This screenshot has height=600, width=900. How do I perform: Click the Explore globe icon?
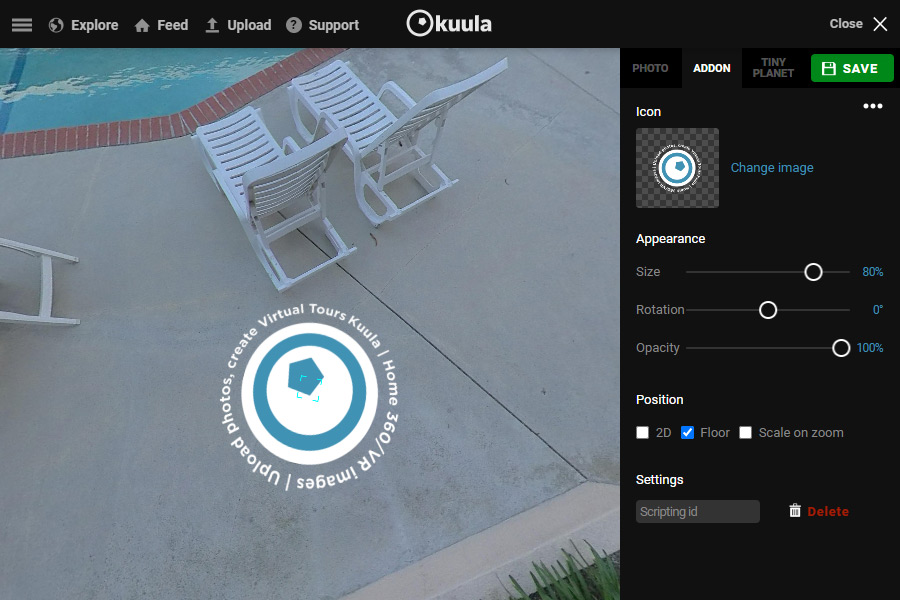[56, 25]
